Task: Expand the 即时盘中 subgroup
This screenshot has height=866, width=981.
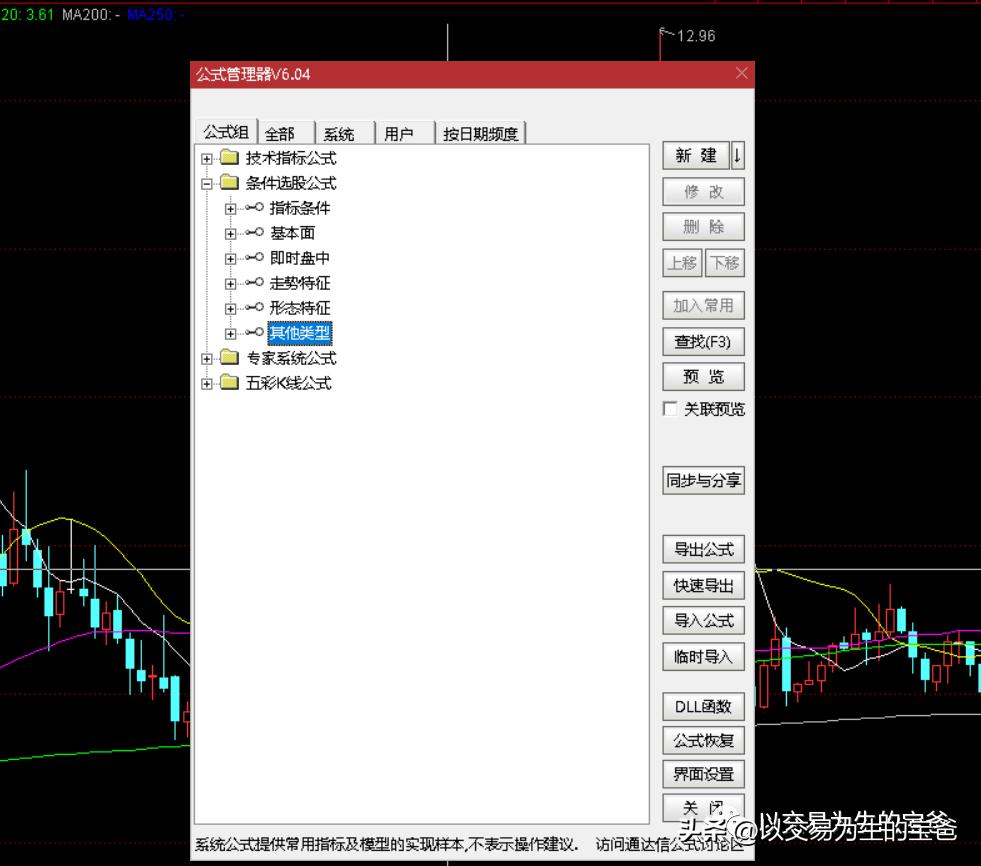Action: tap(230, 259)
